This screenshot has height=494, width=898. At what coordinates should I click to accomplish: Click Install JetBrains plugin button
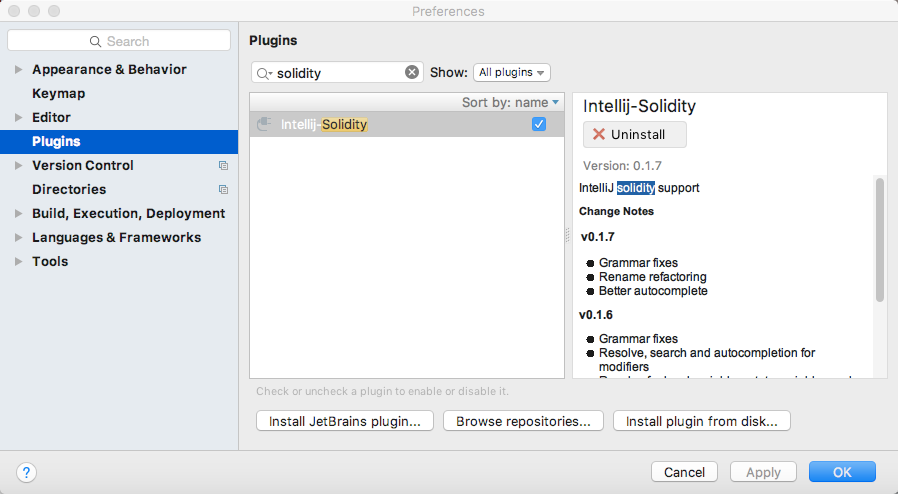tap(345, 421)
